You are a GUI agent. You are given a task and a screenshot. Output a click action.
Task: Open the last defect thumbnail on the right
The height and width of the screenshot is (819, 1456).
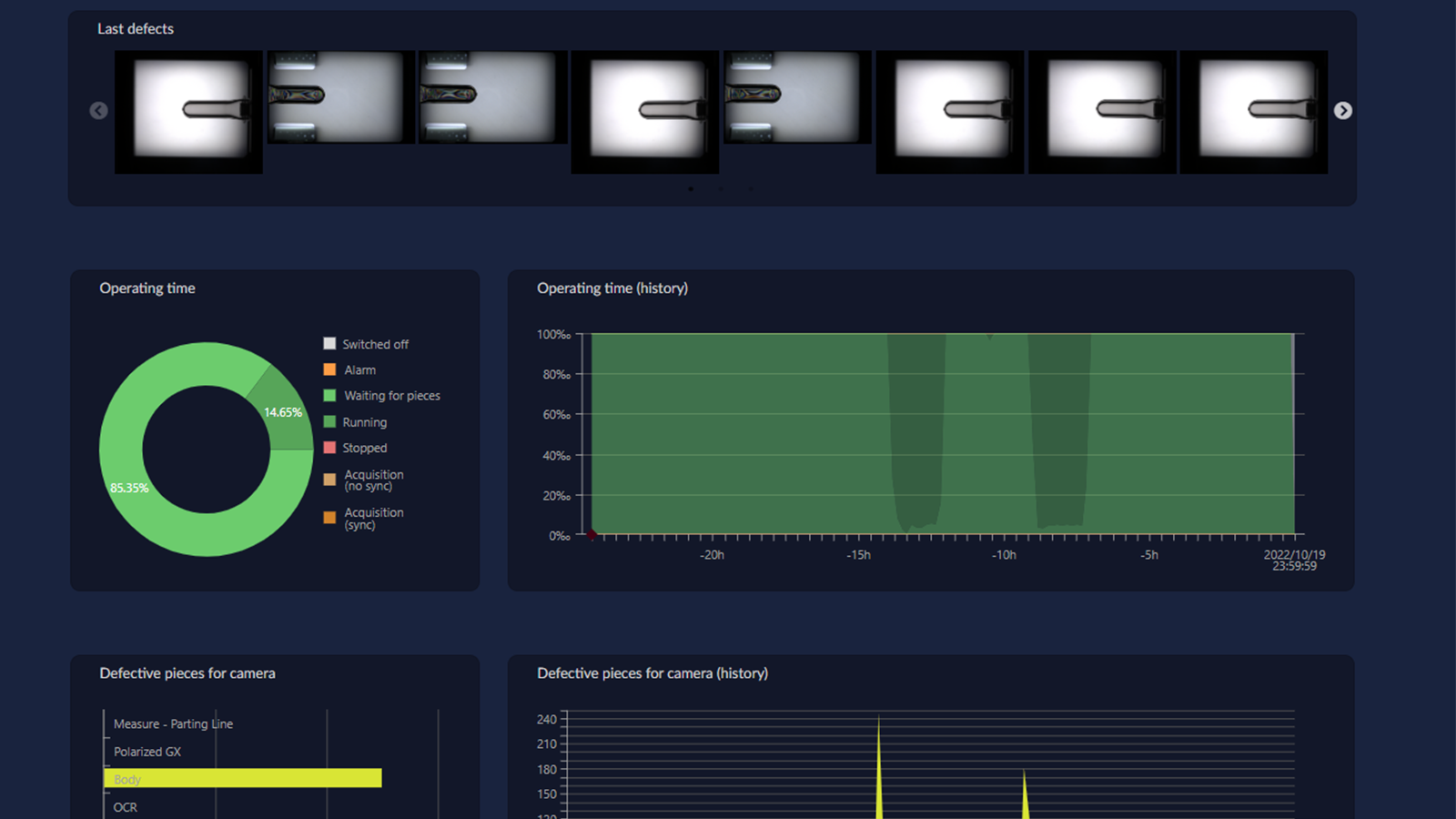tap(1253, 111)
